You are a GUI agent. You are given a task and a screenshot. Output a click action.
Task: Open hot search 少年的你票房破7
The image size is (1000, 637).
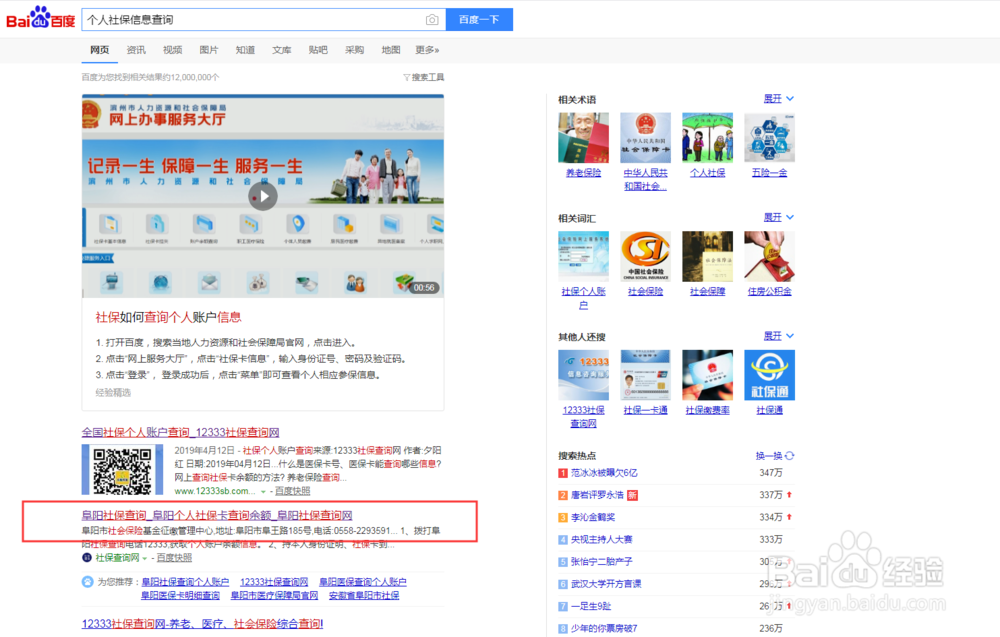click(604, 629)
